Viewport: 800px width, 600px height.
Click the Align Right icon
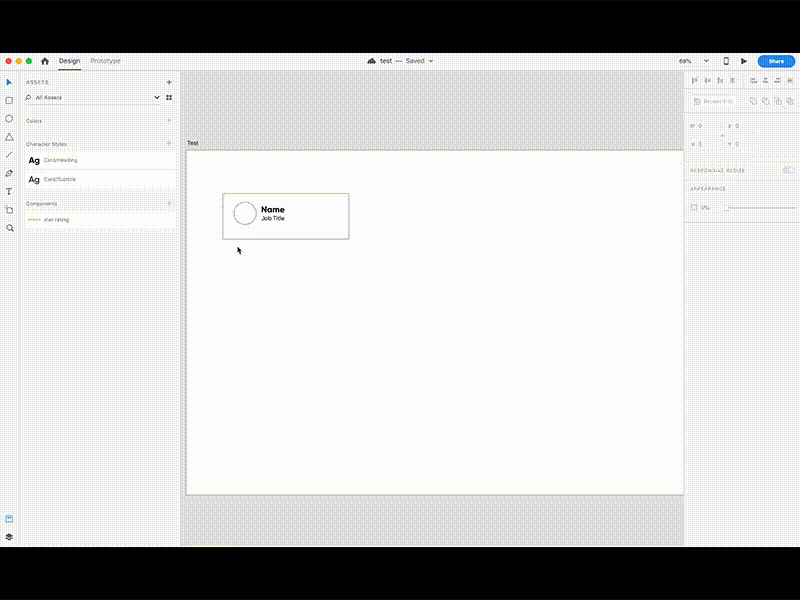[778, 81]
